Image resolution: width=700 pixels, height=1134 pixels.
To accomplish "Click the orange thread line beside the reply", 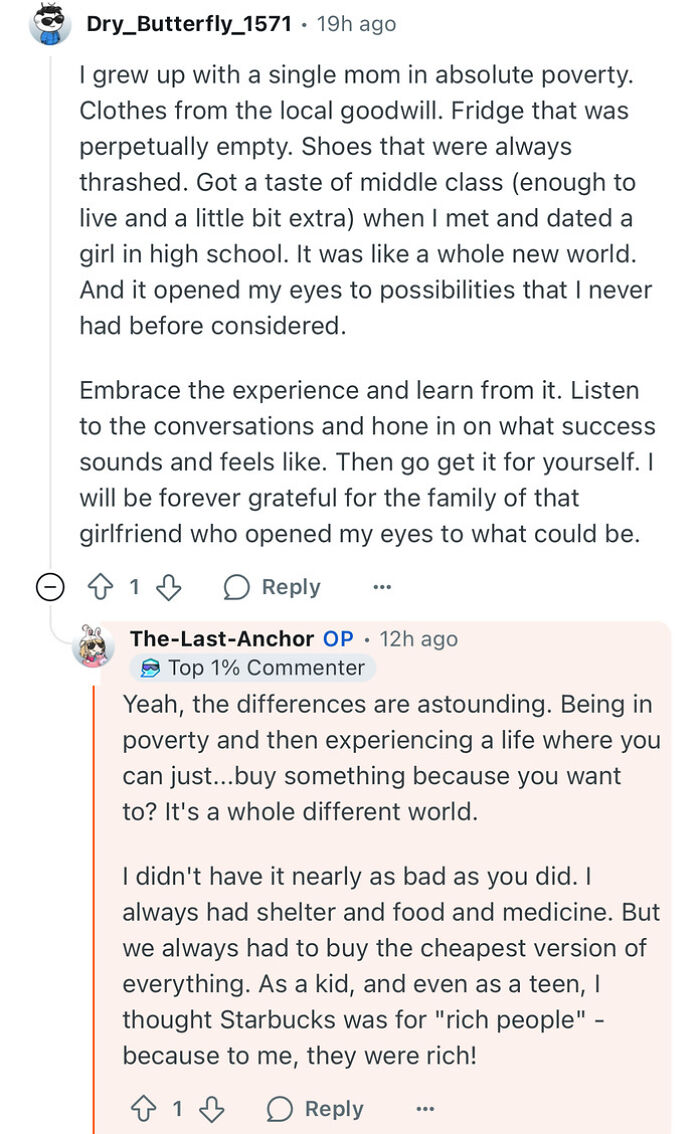I will coord(93,900).
